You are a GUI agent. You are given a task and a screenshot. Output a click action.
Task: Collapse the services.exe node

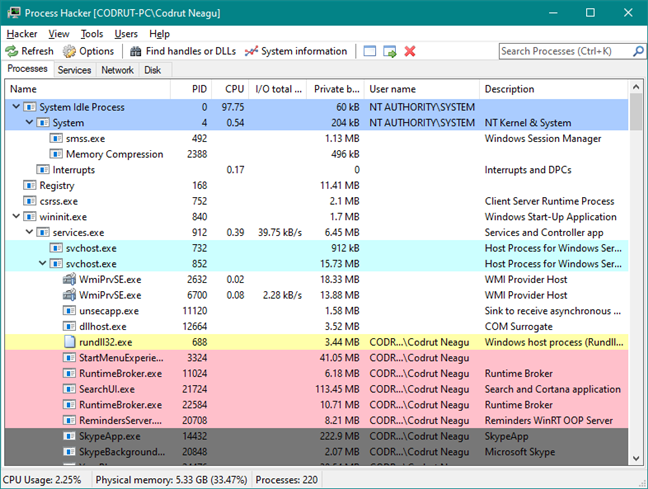[29, 232]
